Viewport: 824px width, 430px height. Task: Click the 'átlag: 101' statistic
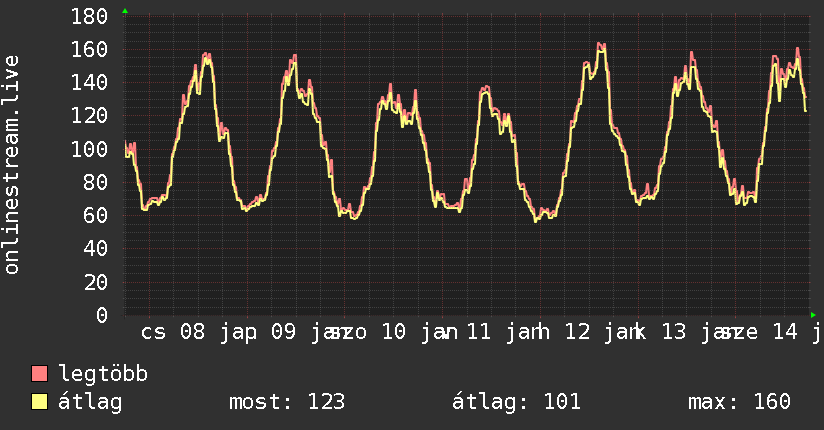coord(516,402)
